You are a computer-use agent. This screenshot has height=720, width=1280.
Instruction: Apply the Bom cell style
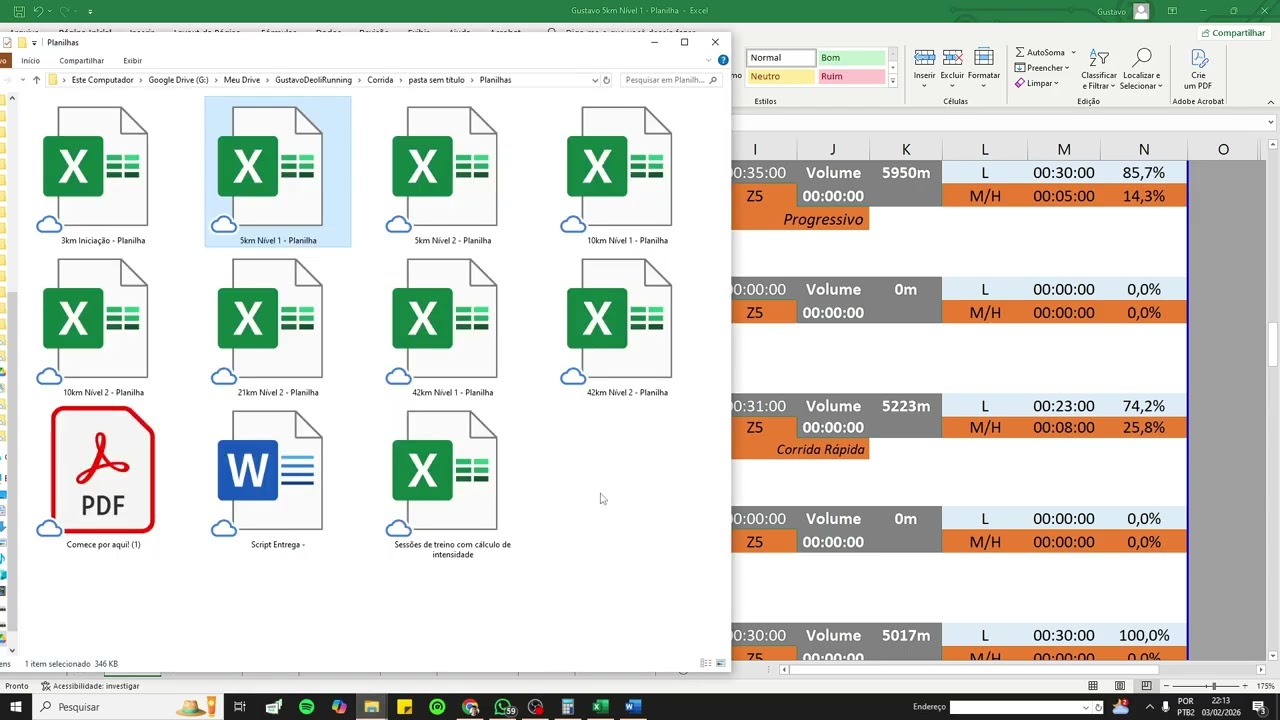point(852,58)
